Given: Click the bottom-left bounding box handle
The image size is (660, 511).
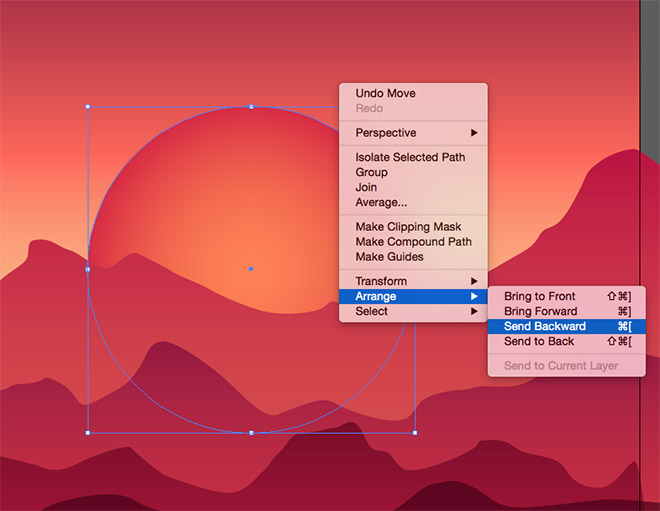Looking at the screenshot, I should [x=88, y=433].
